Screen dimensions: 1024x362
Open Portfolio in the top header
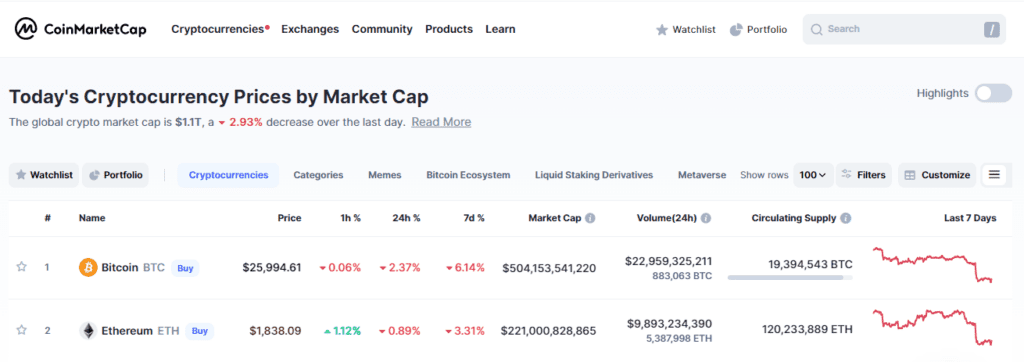click(x=759, y=29)
